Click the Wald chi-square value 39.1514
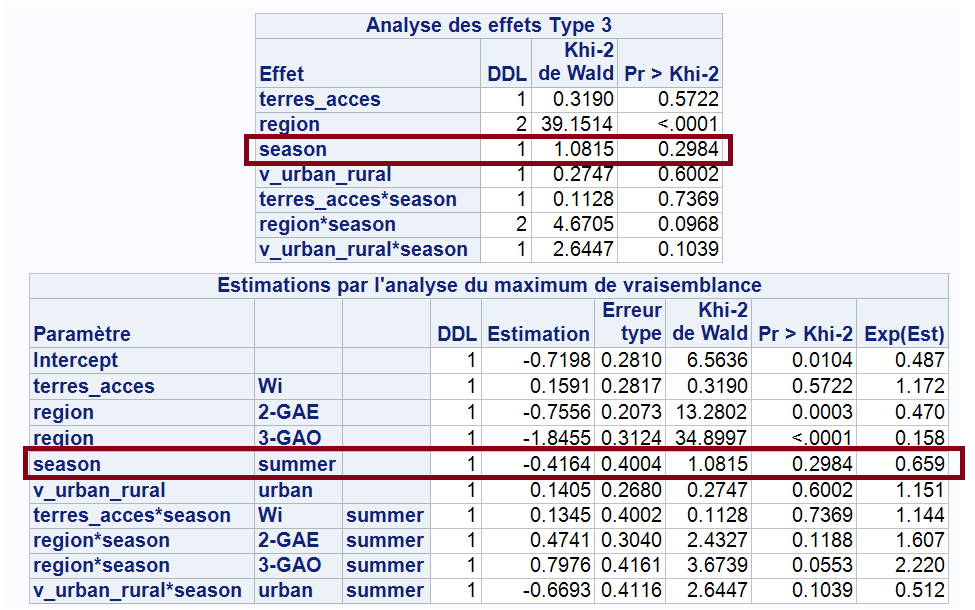Screen dimensions: 975x610 click(x=572, y=124)
